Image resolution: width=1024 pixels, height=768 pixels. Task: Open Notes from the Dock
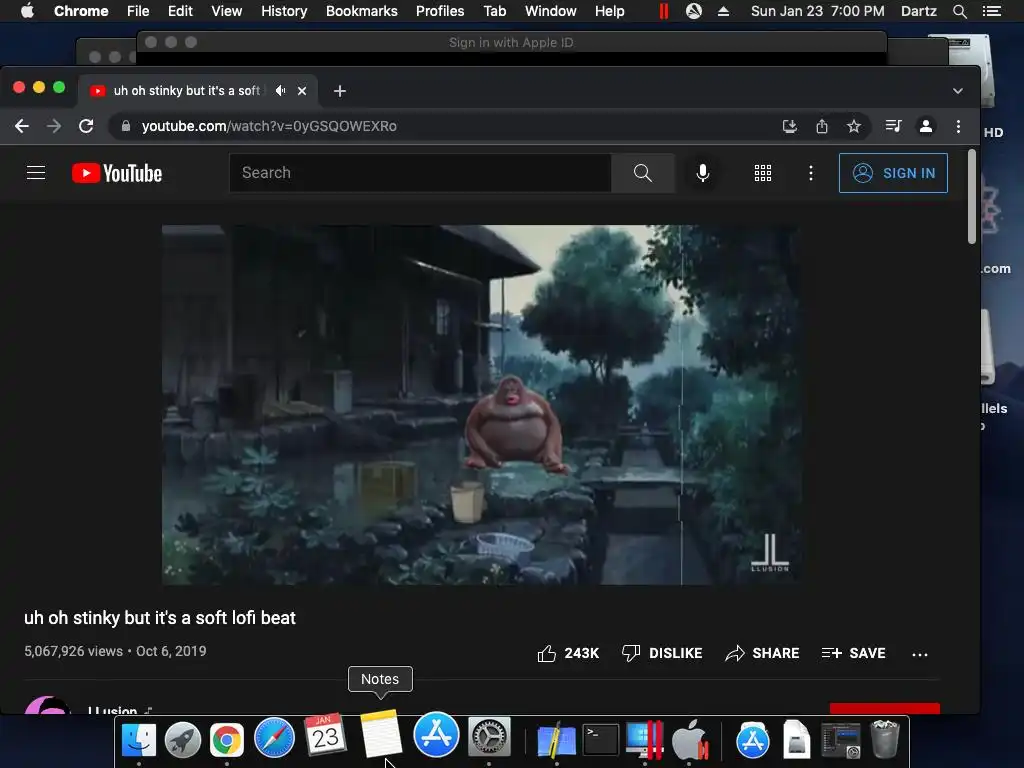tap(381, 733)
